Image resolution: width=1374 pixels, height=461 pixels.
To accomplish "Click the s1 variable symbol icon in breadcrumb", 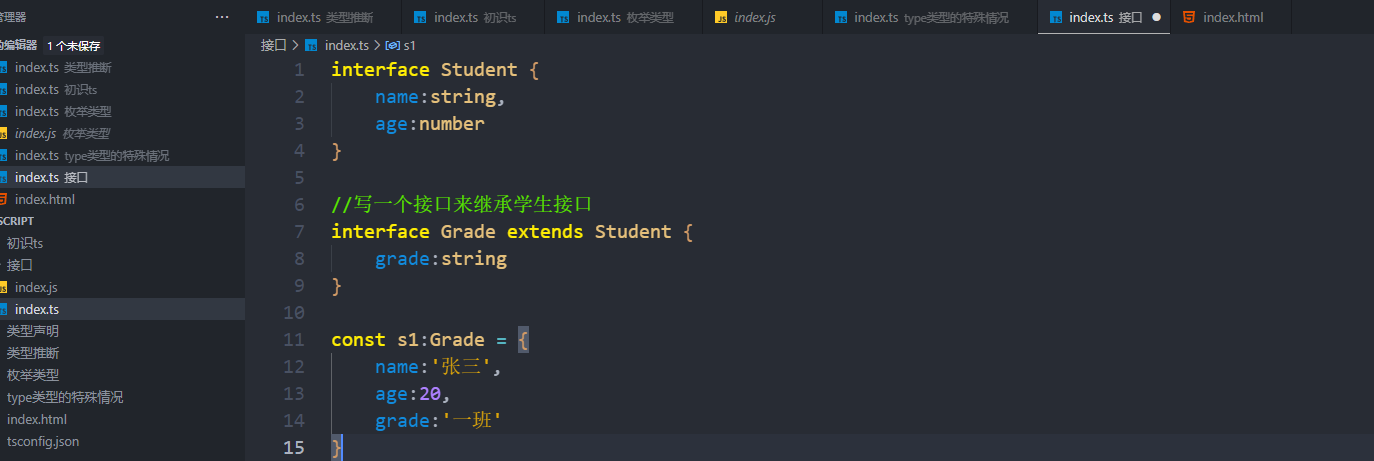I will tap(393, 45).
